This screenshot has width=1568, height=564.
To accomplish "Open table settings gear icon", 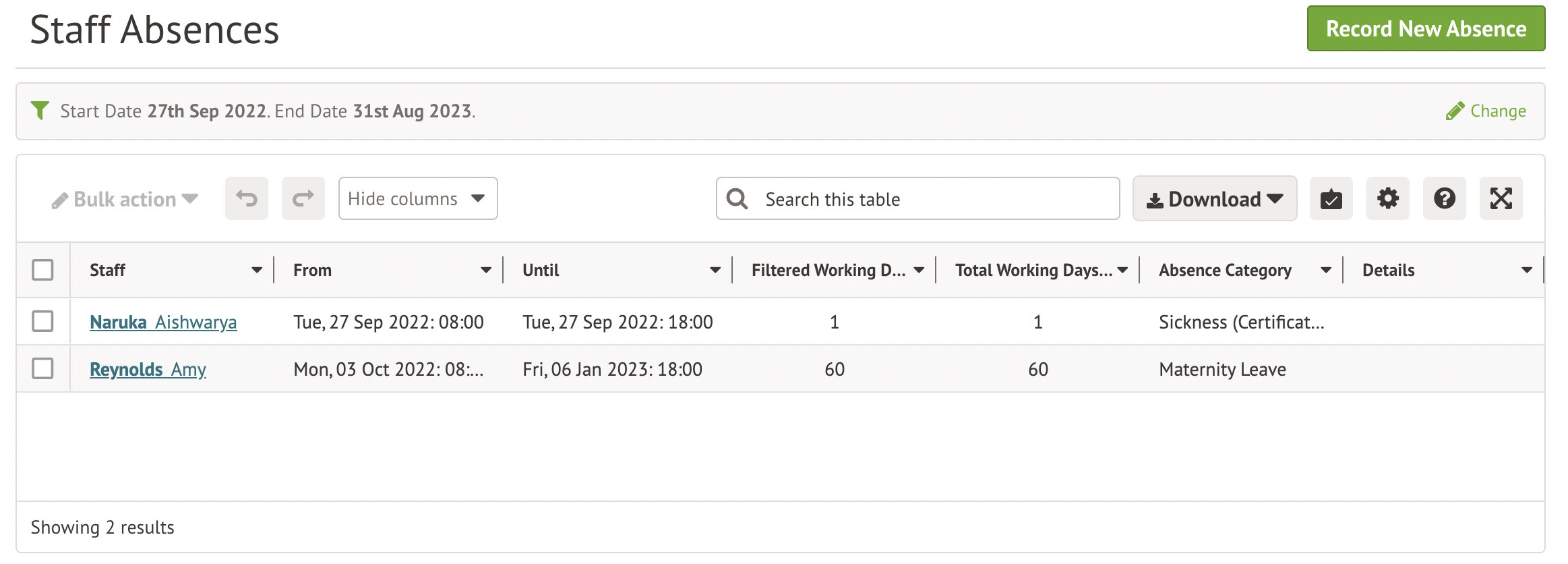I will coord(1387,198).
